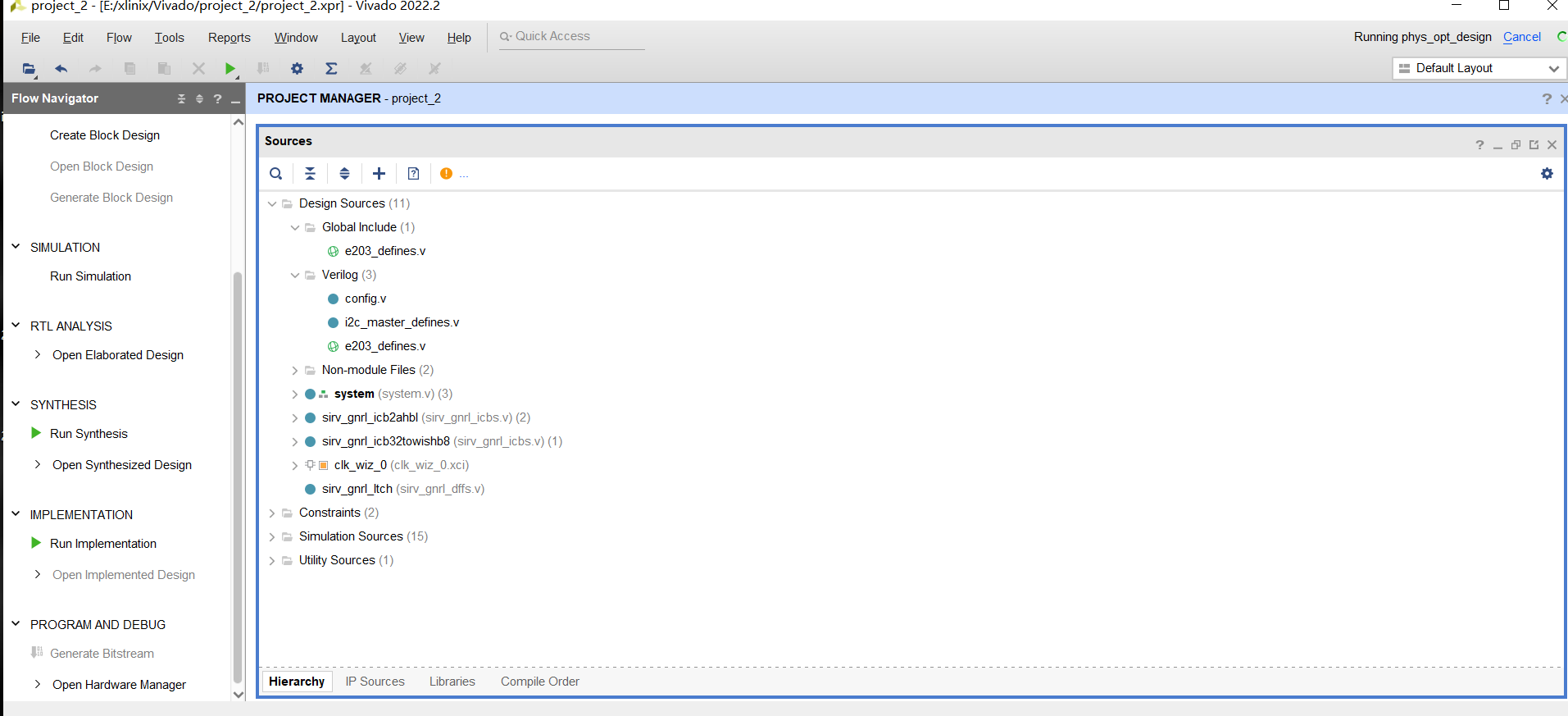Cancel the running phys_opt_design

point(1521,37)
